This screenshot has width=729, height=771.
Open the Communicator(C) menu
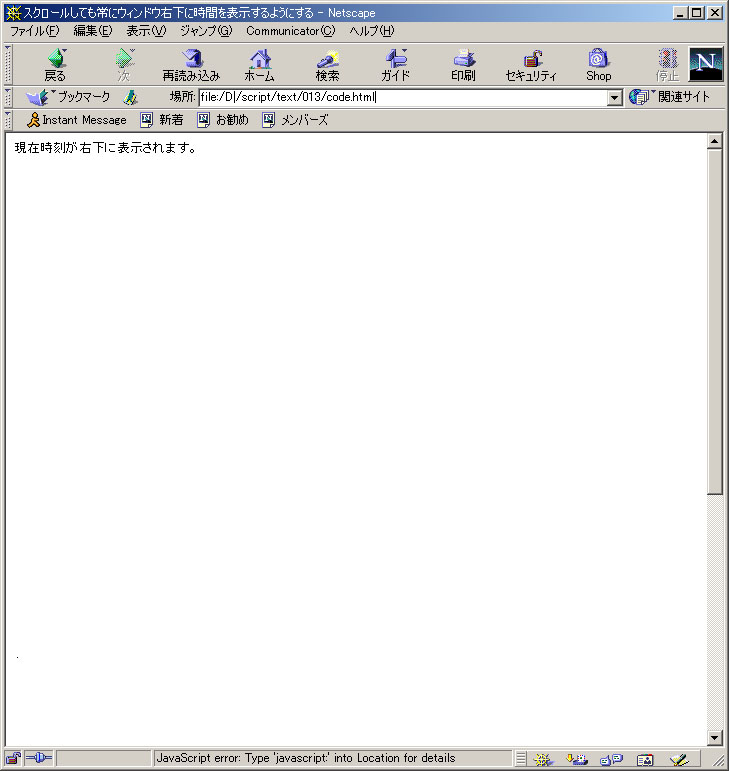291,31
